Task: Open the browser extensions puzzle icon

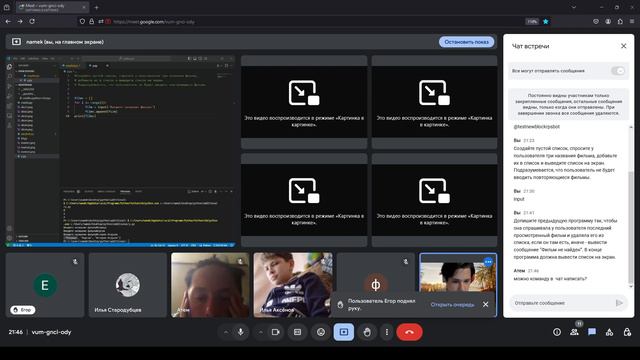Action: click(620, 22)
